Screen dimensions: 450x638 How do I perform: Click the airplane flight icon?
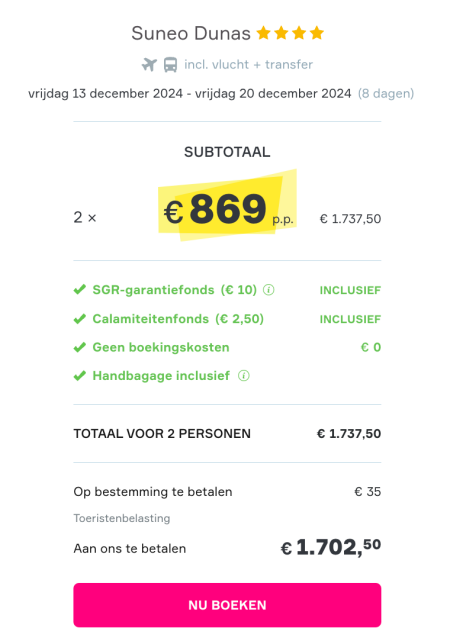149,64
